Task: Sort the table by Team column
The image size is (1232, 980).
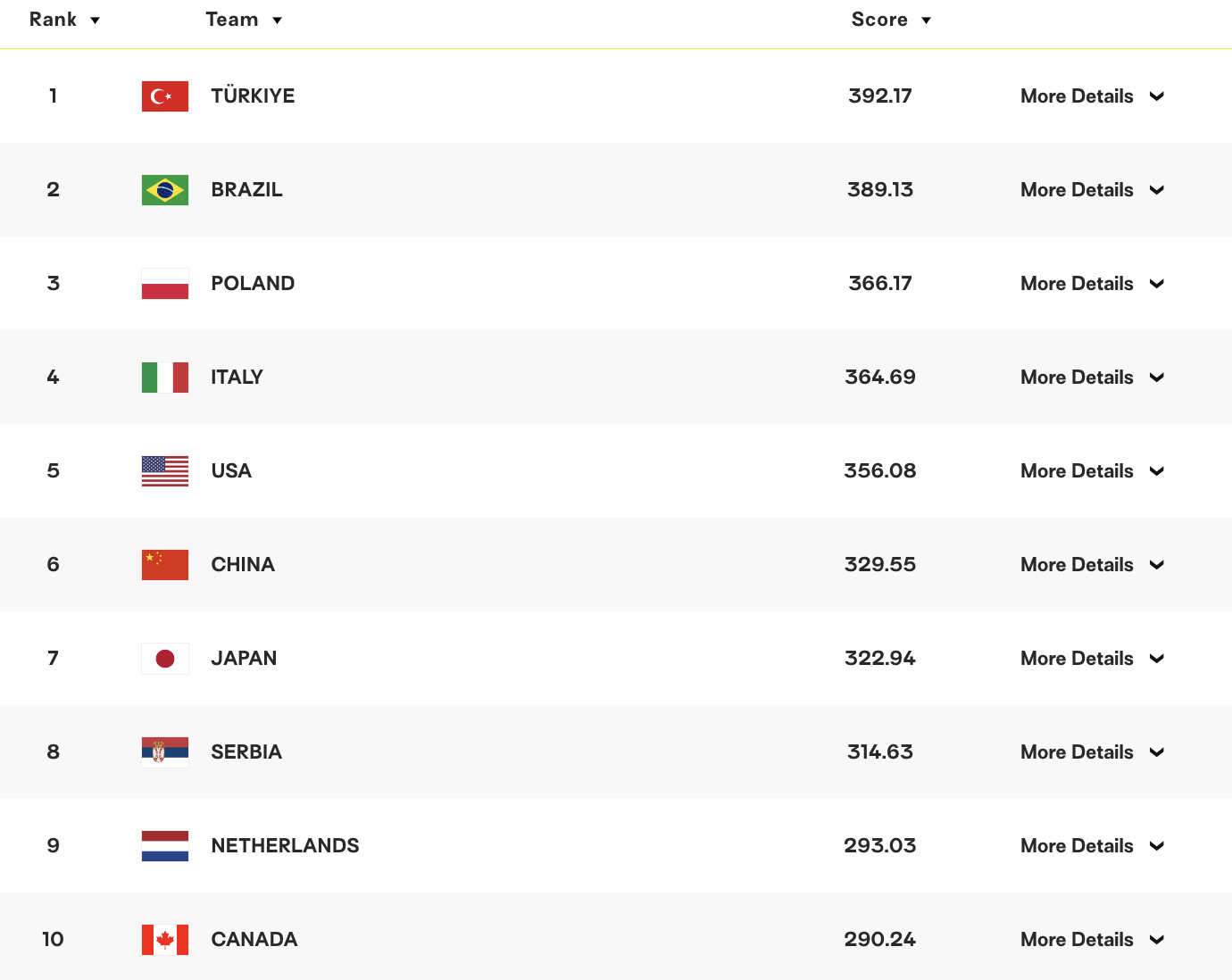Action: (x=243, y=20)
